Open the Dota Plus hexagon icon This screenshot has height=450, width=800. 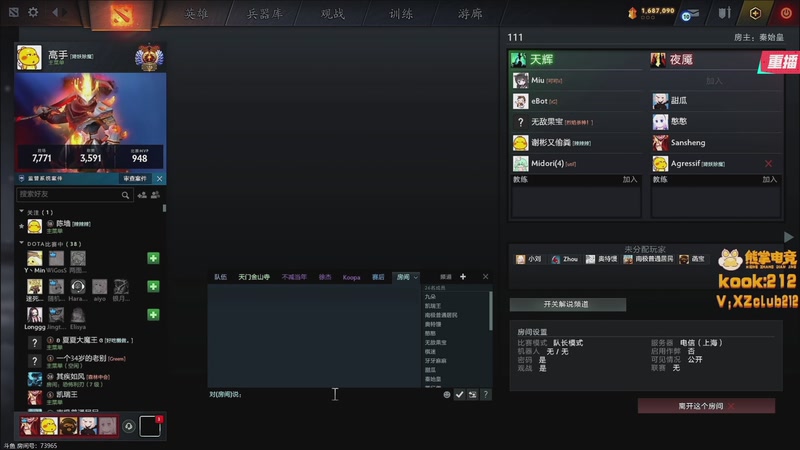(x=755, y=13)
